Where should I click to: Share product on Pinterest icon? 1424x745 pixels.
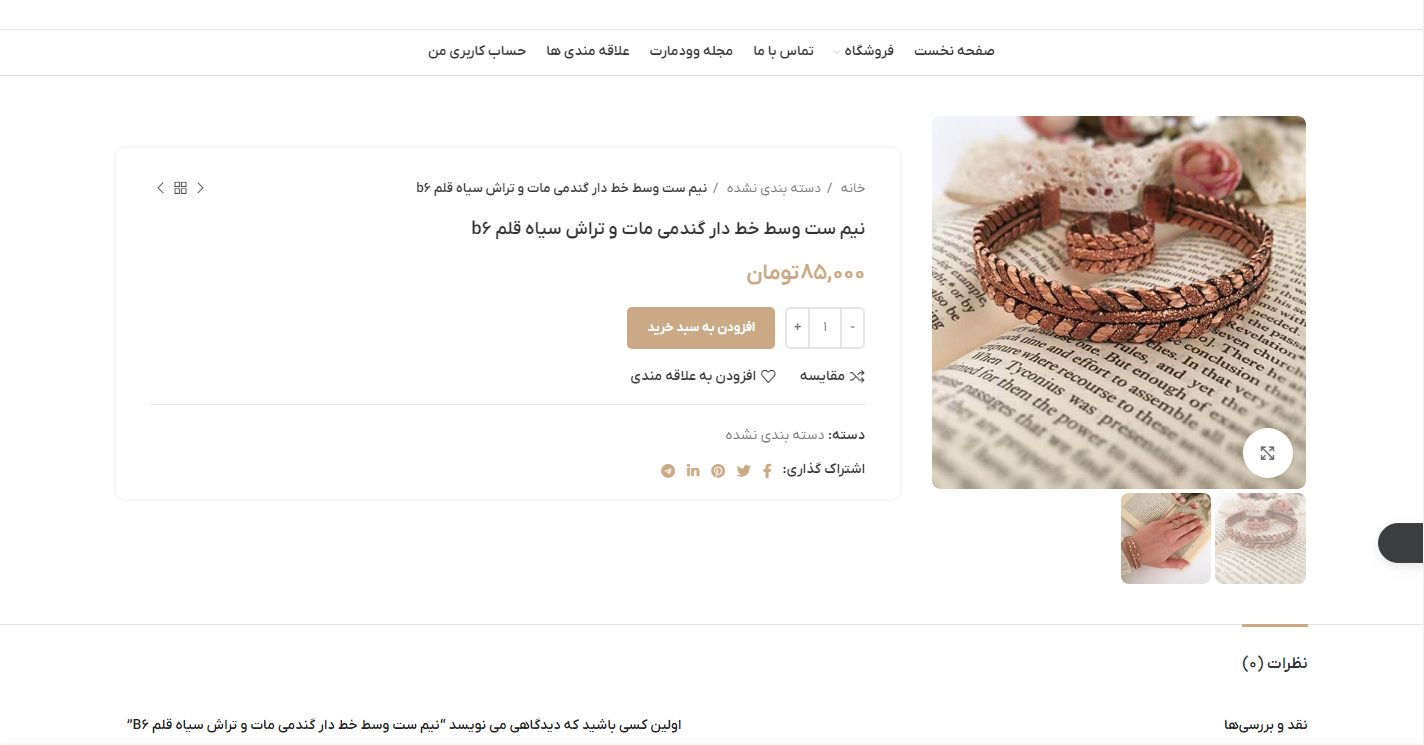point(718,471)
